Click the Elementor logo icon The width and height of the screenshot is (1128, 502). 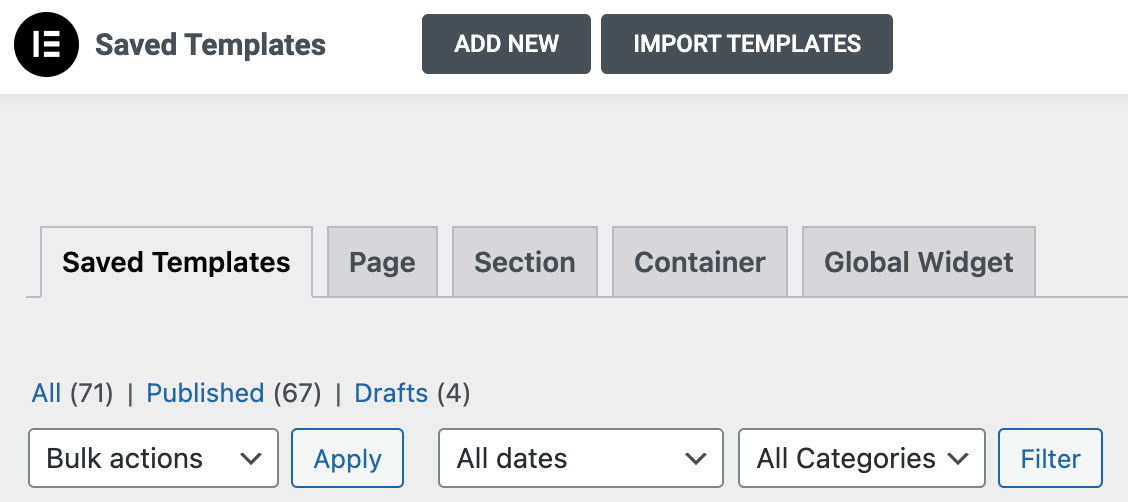pyautogui.click(x=46, y=44)
